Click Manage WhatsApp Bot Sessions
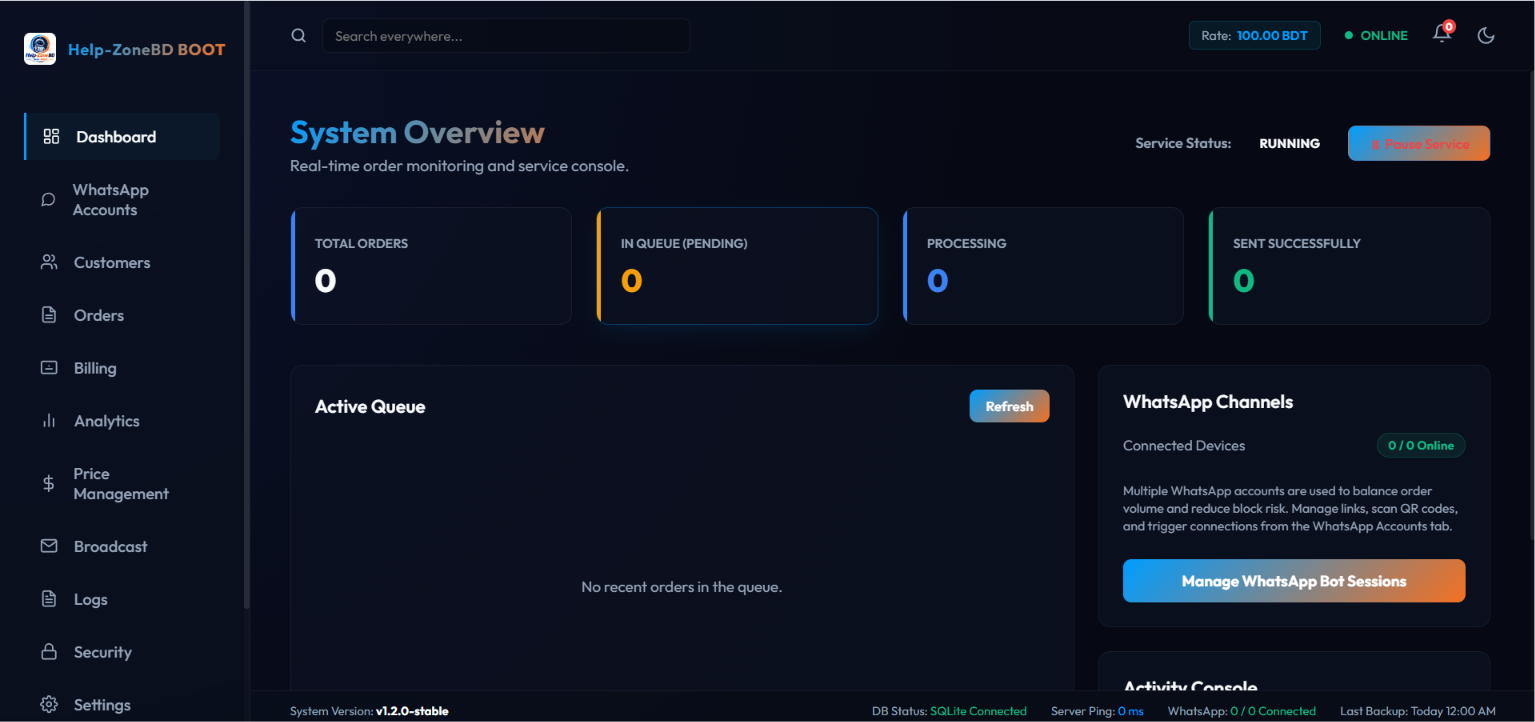Screen dimensions: 1535x722 coord(1294,581)
